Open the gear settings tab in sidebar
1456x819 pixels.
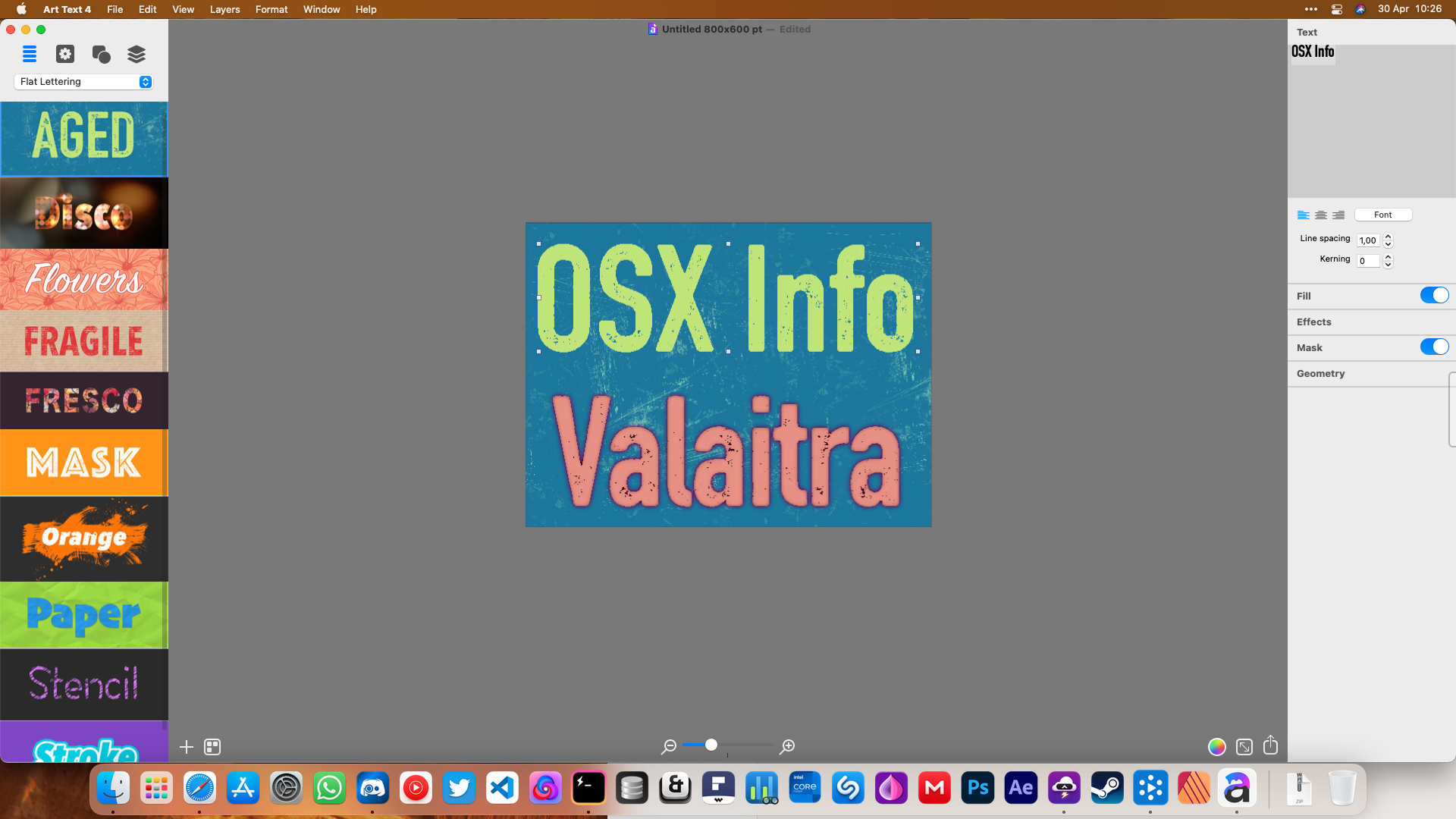click(x=65, y=54)
